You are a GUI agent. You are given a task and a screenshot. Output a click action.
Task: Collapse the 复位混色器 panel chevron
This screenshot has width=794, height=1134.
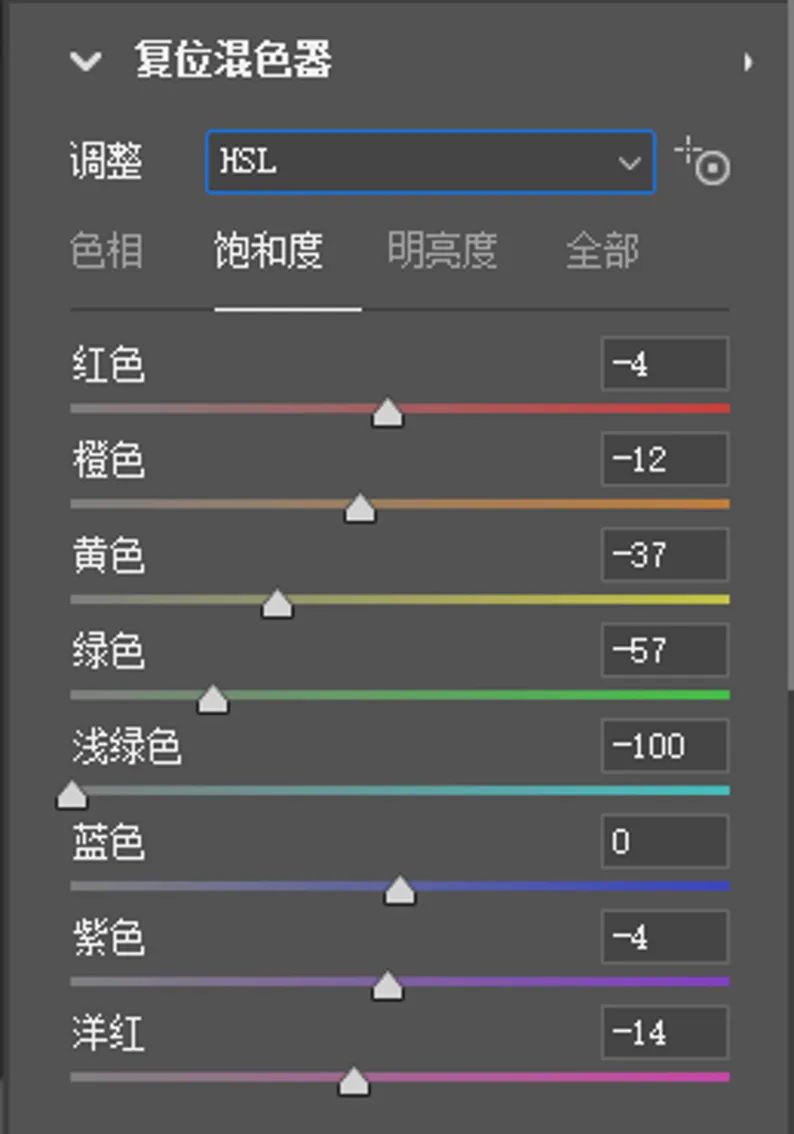87,62
